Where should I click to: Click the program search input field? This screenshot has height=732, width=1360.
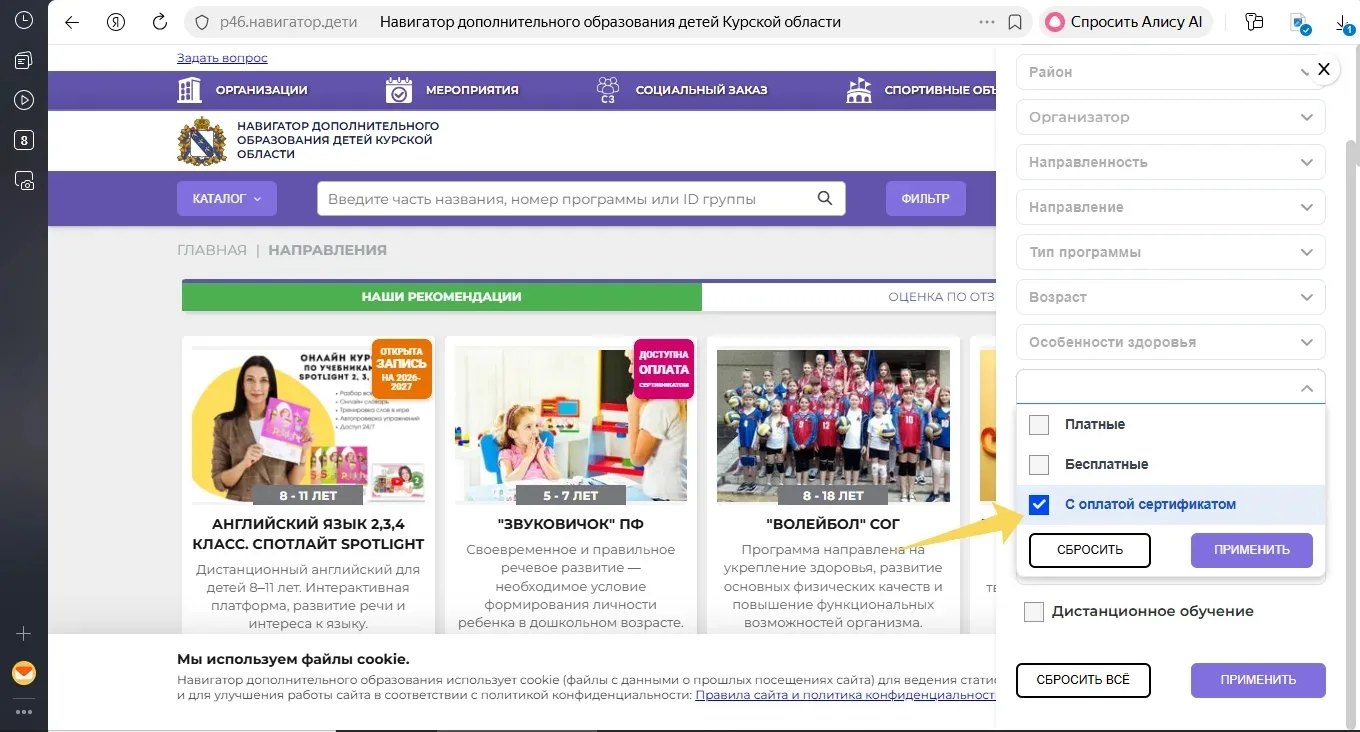[x=581, y=198]
